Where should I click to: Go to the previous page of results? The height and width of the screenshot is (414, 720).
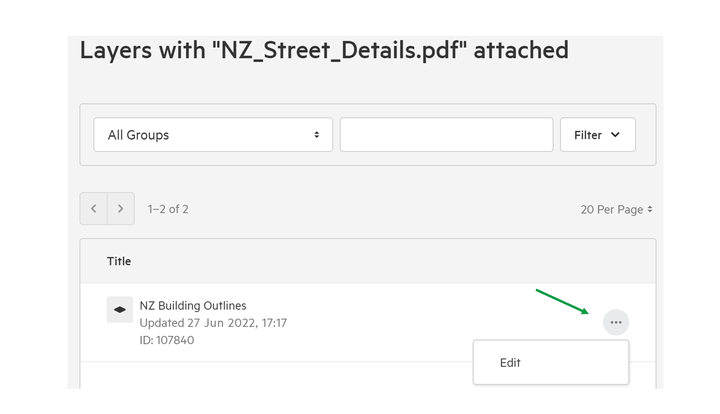click(94, 209)
